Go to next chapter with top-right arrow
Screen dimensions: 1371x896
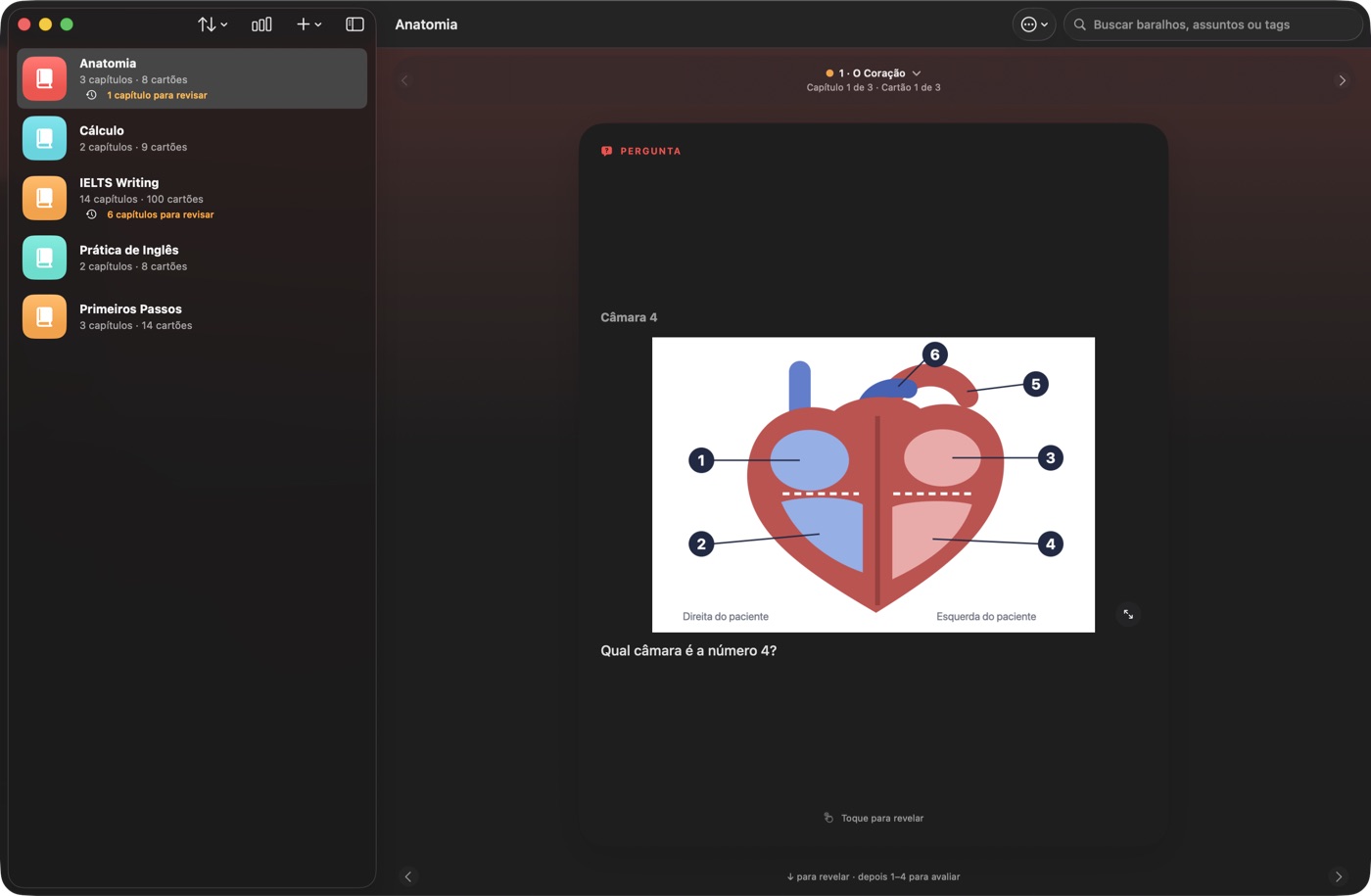click(1342, 80)
